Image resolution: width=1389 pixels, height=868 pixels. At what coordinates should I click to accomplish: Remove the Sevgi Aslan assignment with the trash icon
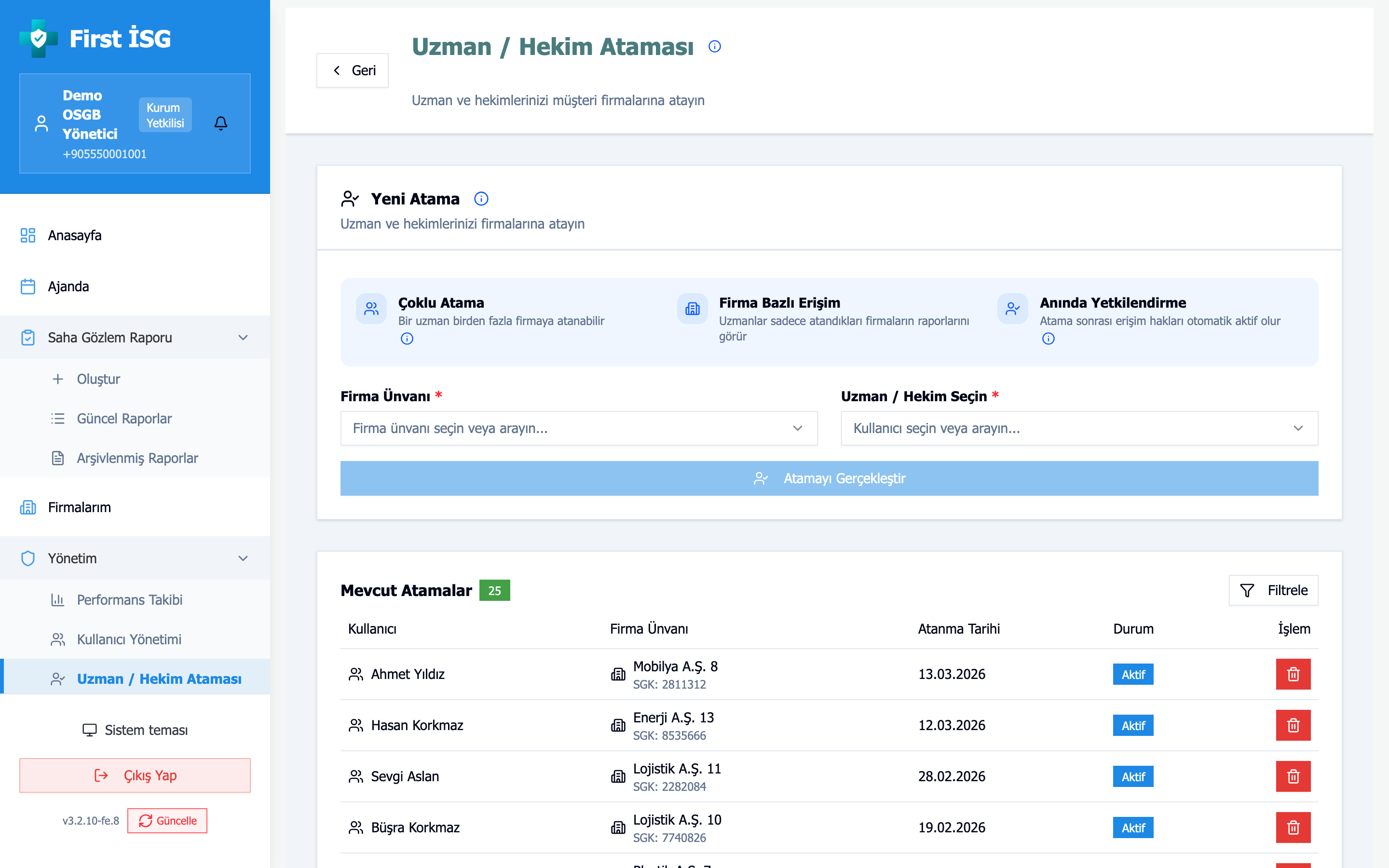1293,776
